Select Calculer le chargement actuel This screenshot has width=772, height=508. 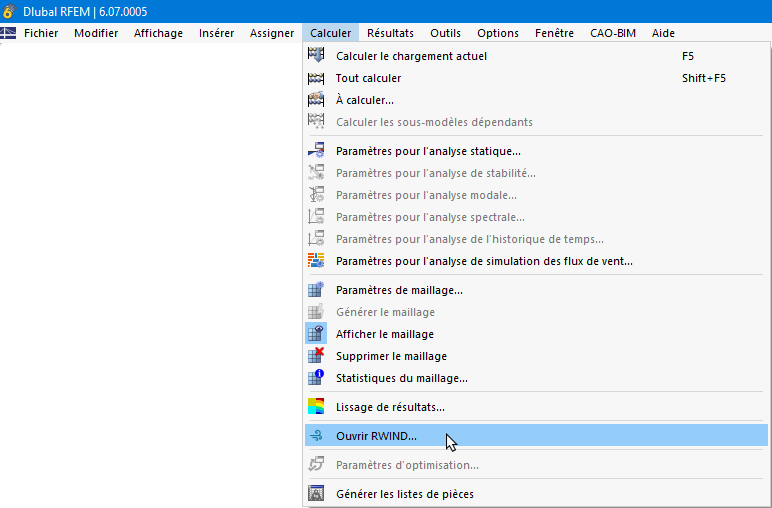[536, 56]
